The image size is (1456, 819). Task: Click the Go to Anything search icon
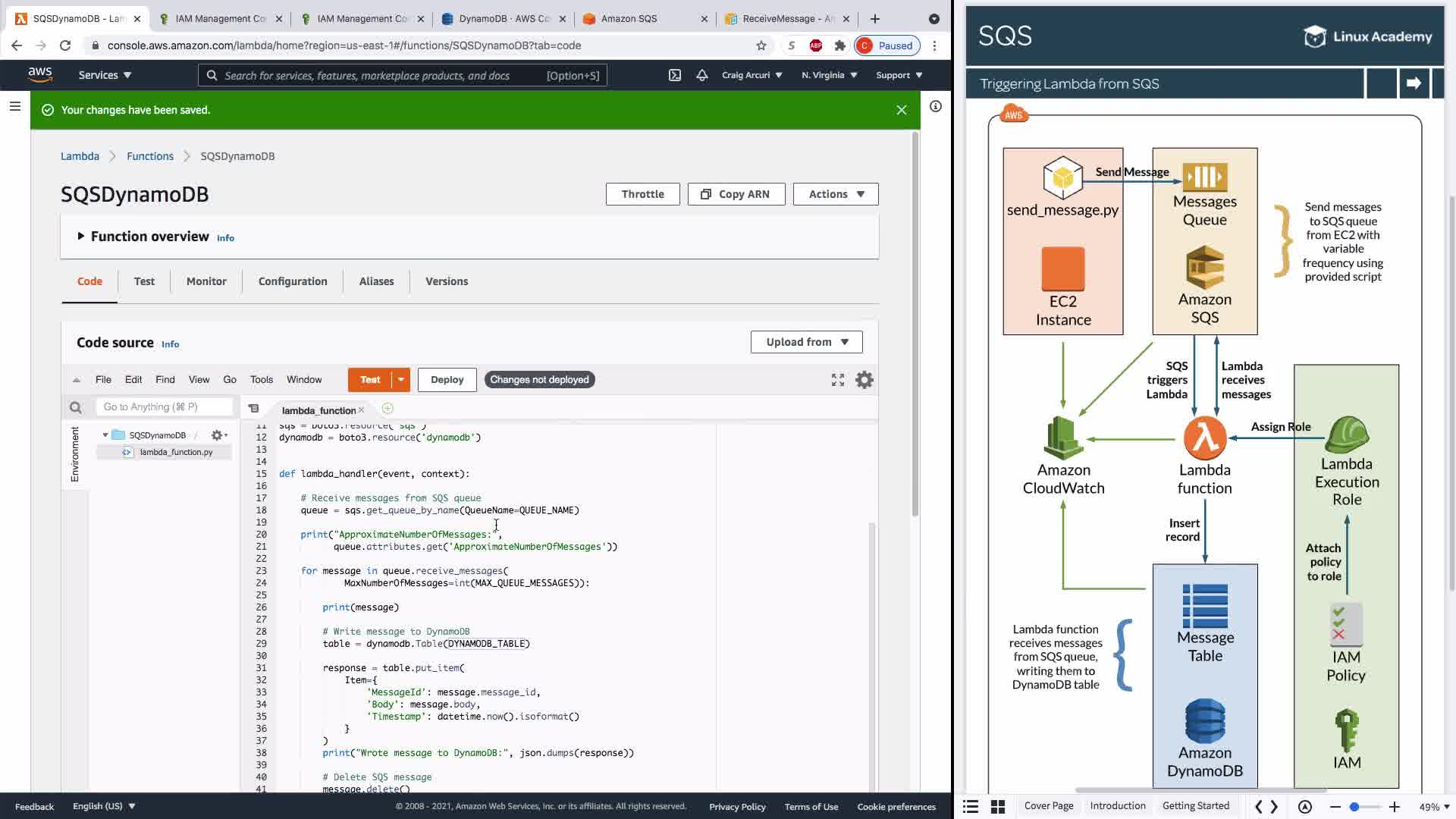[x=76, y=408]
